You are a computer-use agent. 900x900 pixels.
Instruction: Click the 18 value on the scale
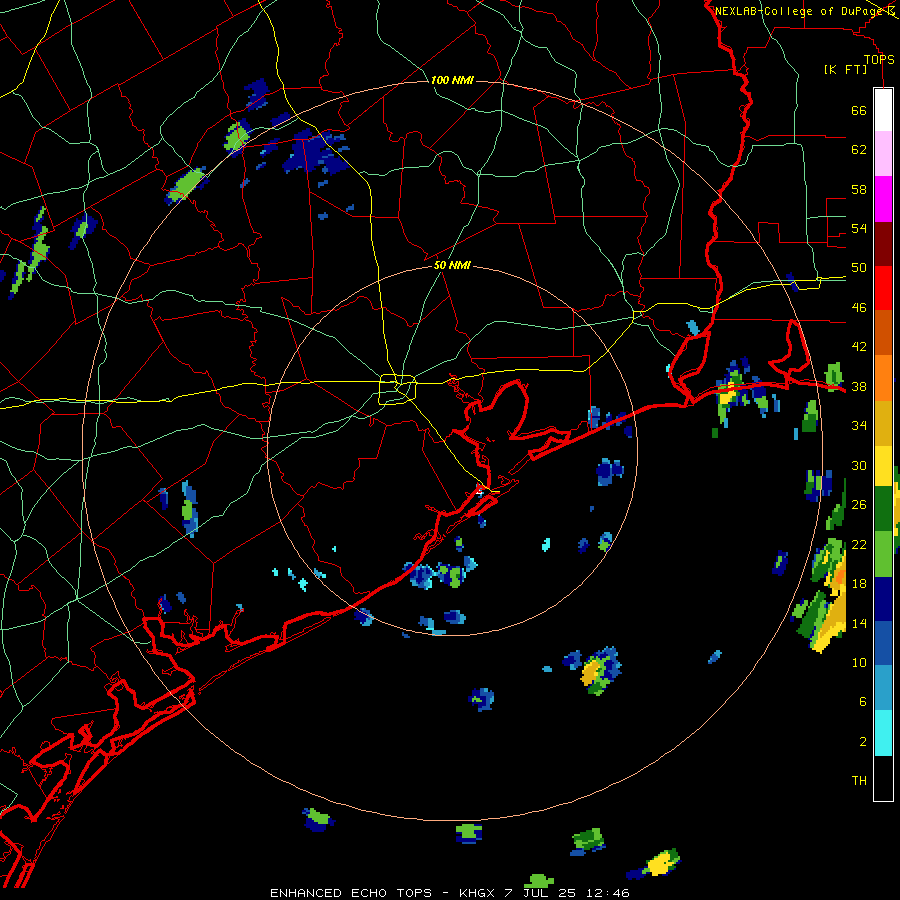coord(859,584)
